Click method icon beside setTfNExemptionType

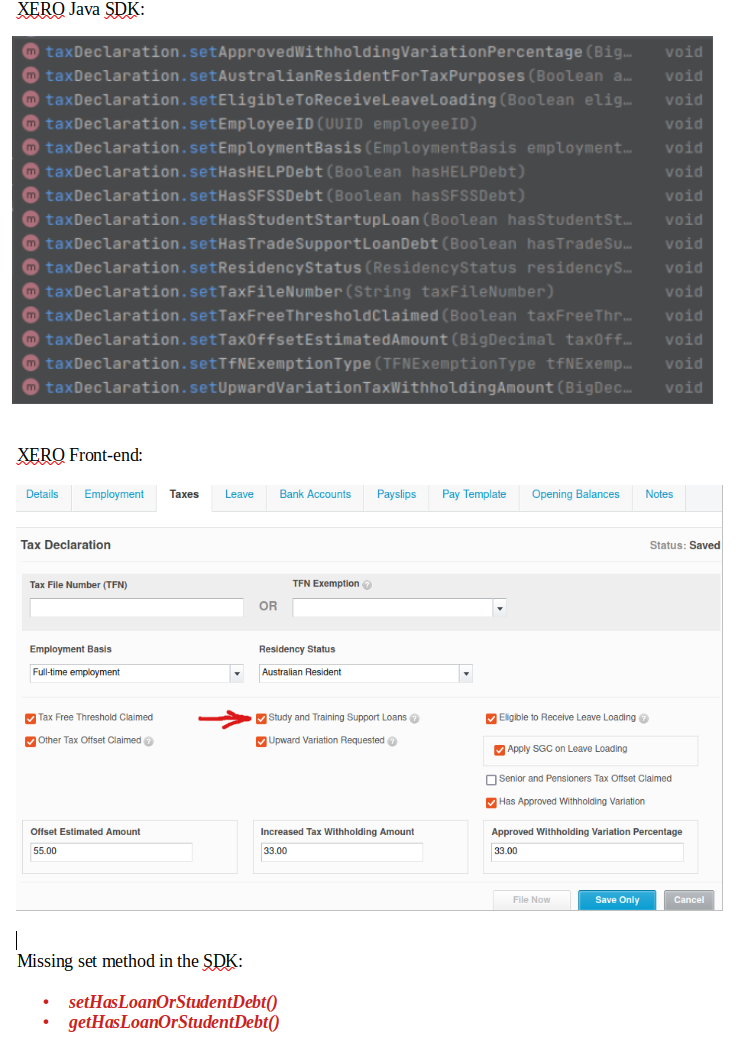pyautogui.click(x=31, y=363)
